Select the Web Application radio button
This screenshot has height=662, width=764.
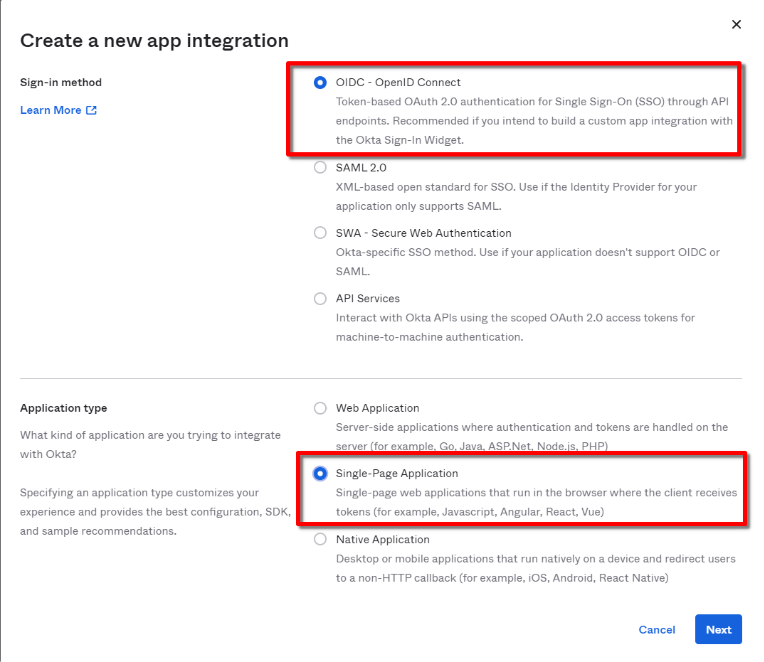pyautogui.click(x=320, y=408)
